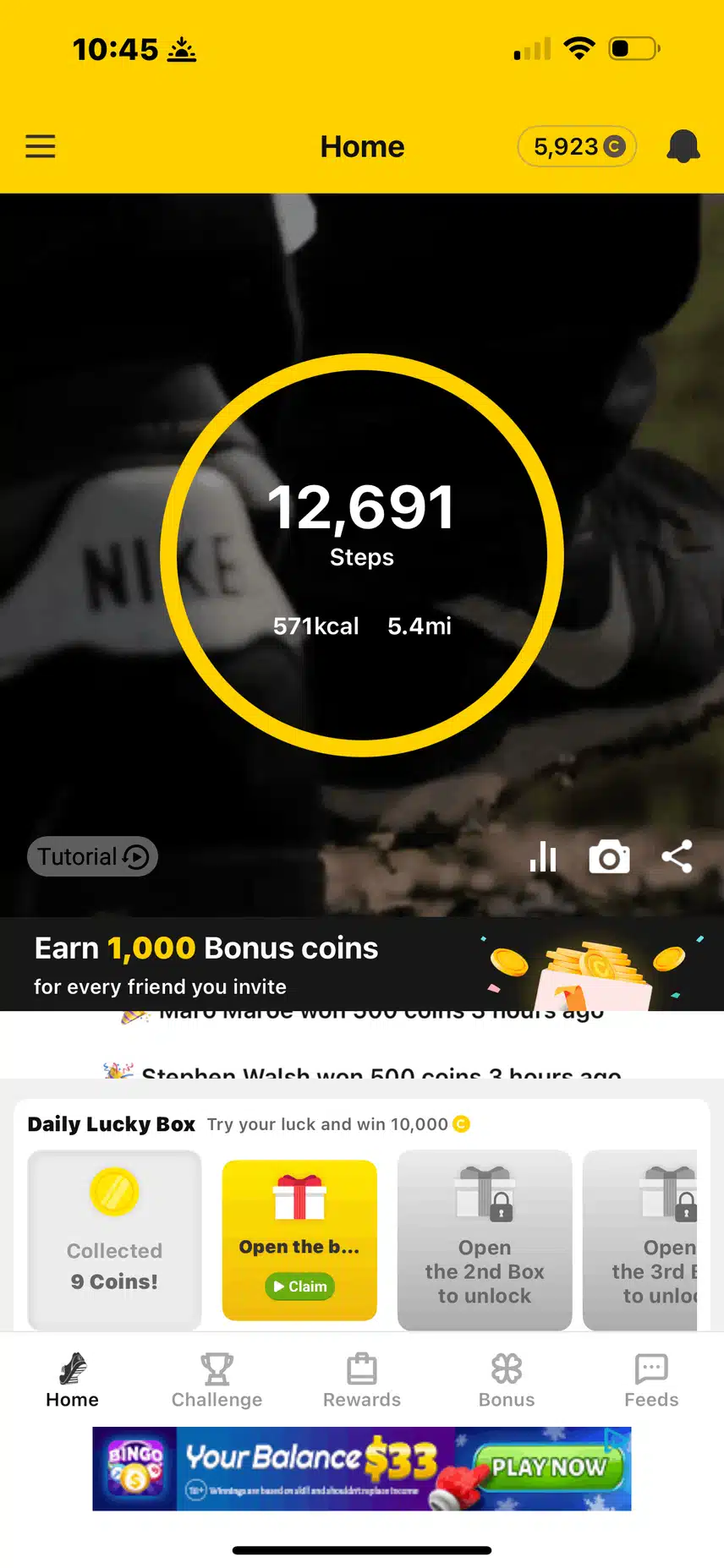Switch to the Rewards tab
The height and width of the screenshot is (1568, 724).
362,1380
